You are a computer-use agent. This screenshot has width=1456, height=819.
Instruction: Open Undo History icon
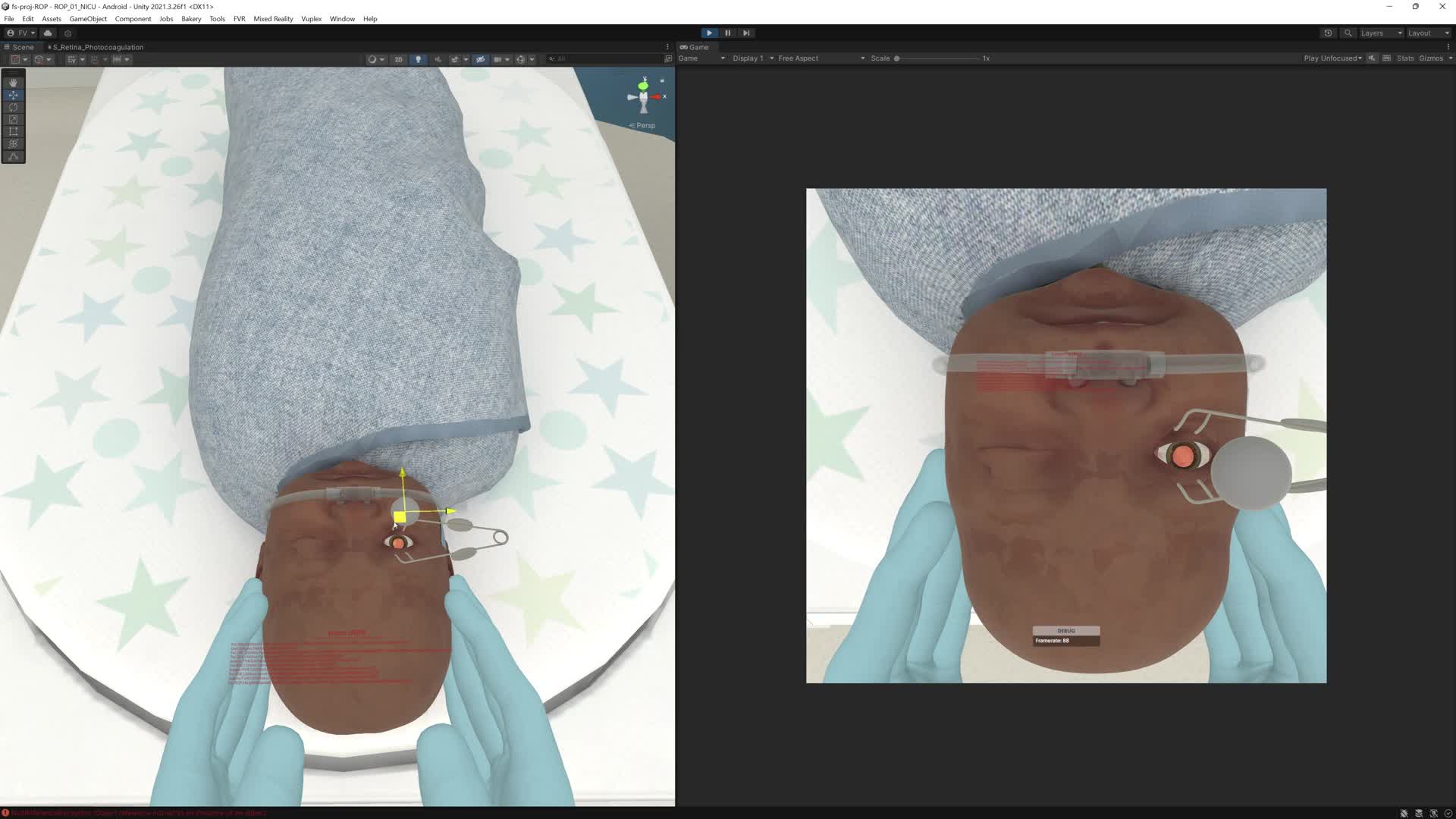pos(1328,33)
